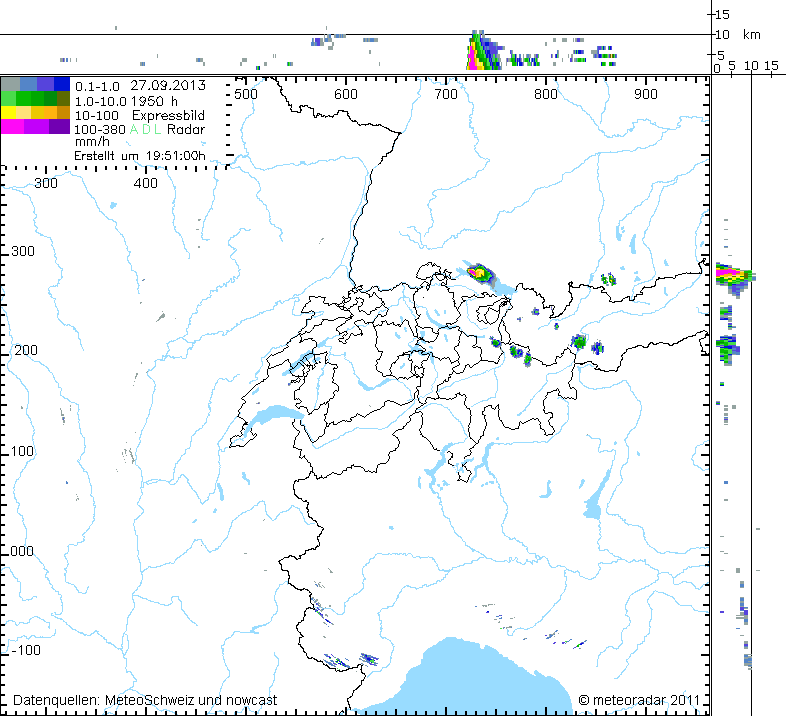Image resolution: width=786 pixels, height=716 pixels.
Task: Click the "200" y-axis label
Action: pyautogui.click(x=26, y=350)
